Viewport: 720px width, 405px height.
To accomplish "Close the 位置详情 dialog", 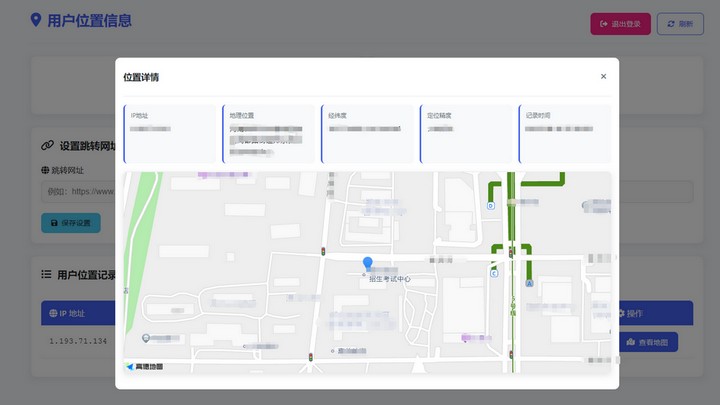I will pyautogui.click(x=603, y=77).
